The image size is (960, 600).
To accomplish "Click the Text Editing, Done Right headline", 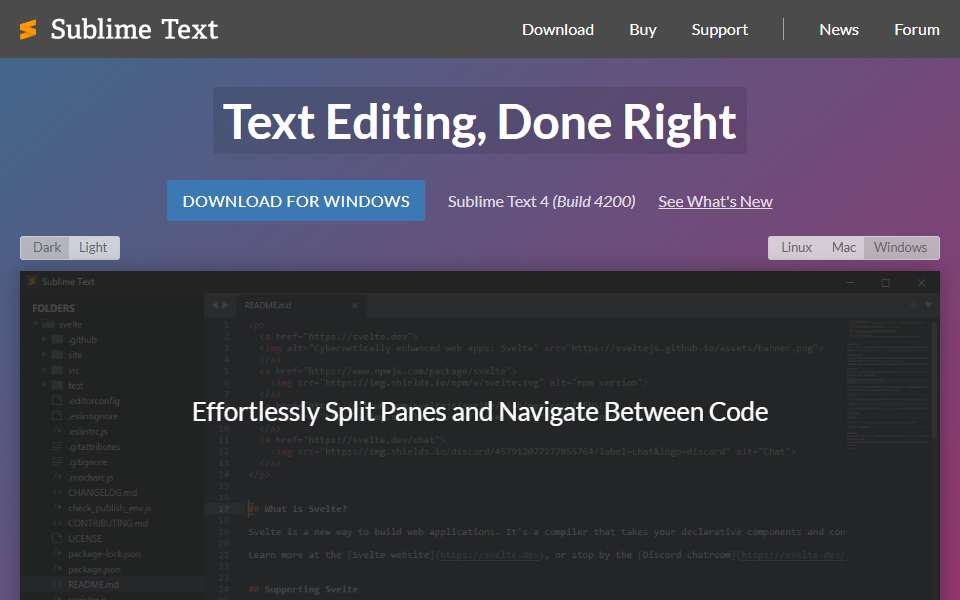I will click(479, 121).
